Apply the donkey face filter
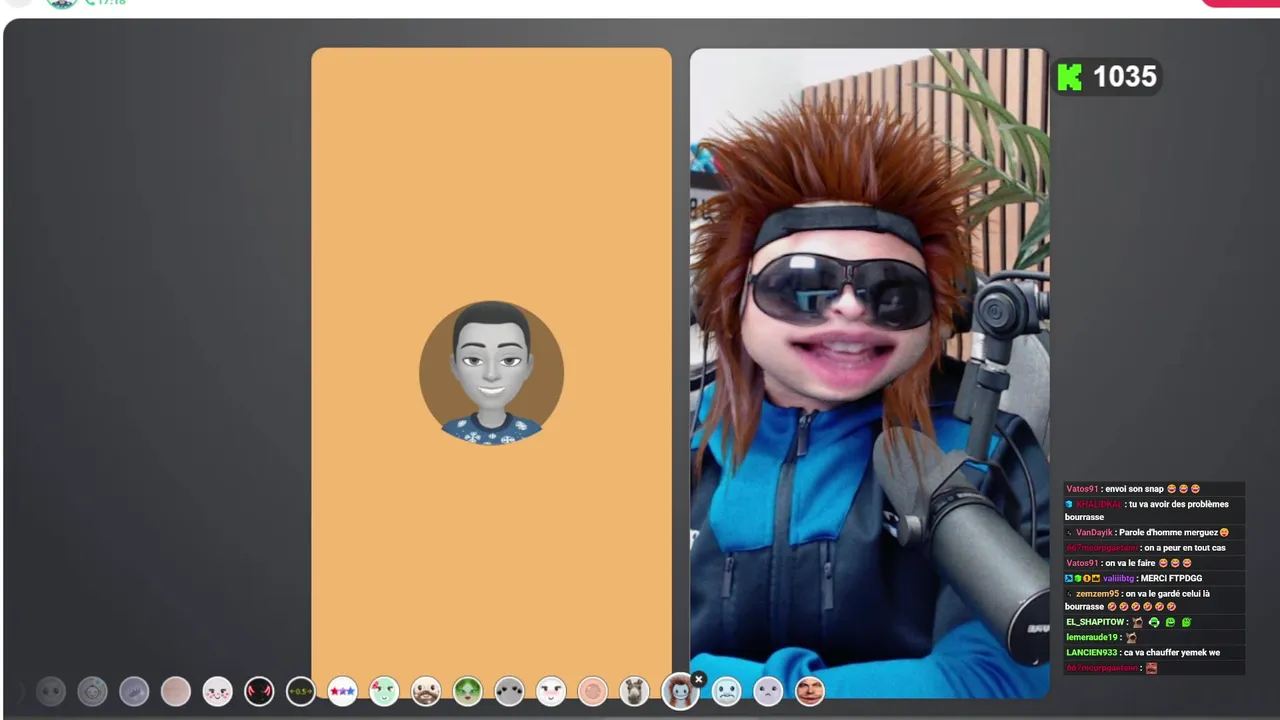 (x=634, y=691)
